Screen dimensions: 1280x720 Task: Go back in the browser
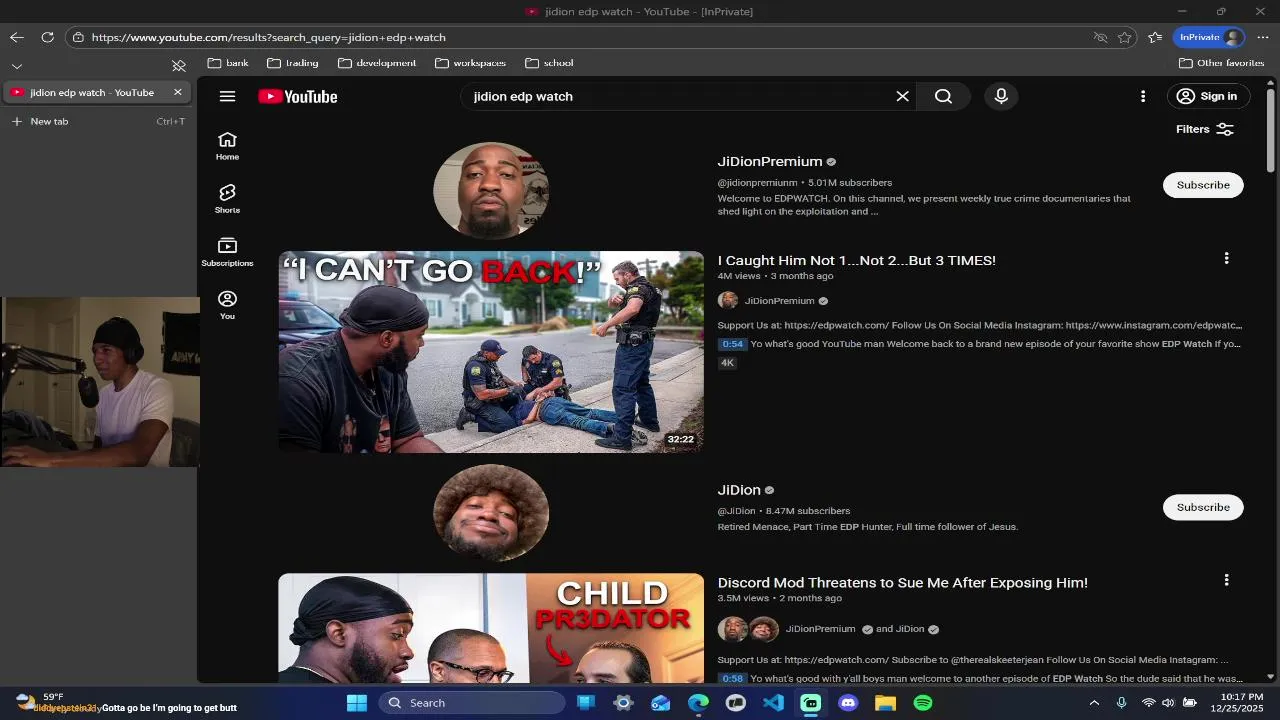(x=16, y=37)
